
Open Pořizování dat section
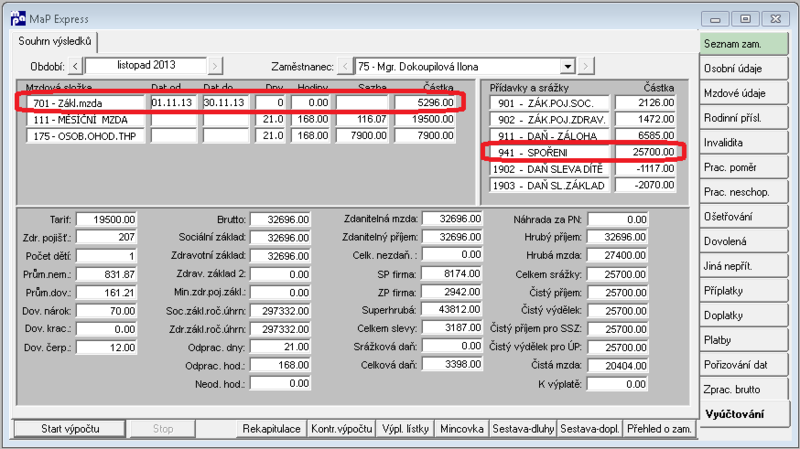coord(743,365)
